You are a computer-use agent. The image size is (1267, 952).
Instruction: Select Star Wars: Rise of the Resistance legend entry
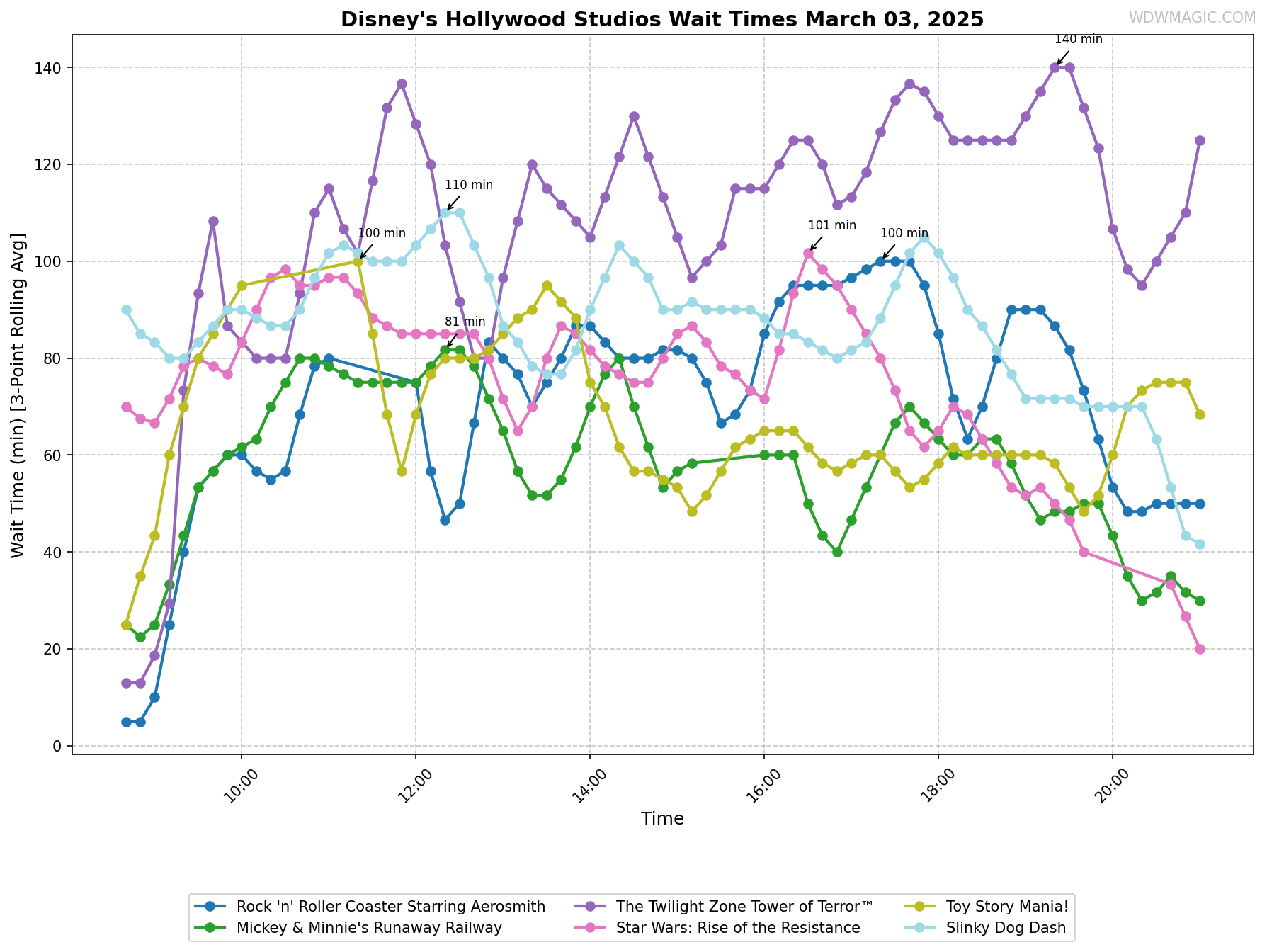[x=717, y=928]
